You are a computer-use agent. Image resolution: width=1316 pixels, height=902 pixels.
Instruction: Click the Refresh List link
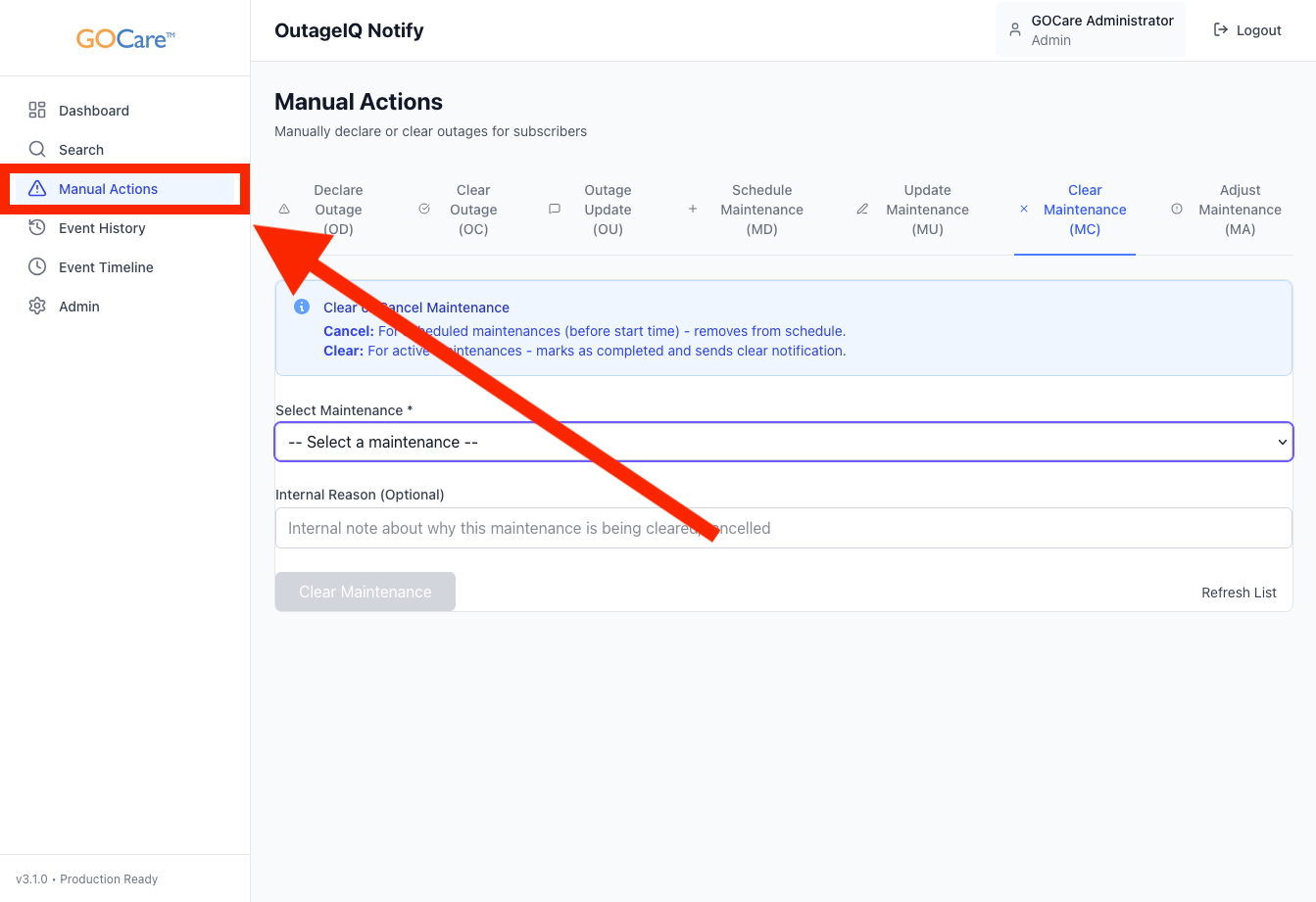click(x=1239, y=593)
